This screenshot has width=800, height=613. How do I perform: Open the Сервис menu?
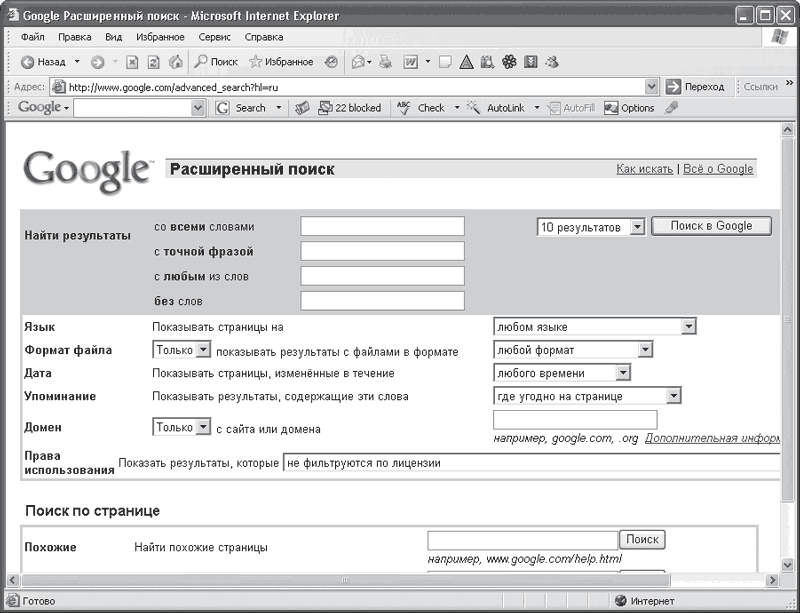point(214,37)
